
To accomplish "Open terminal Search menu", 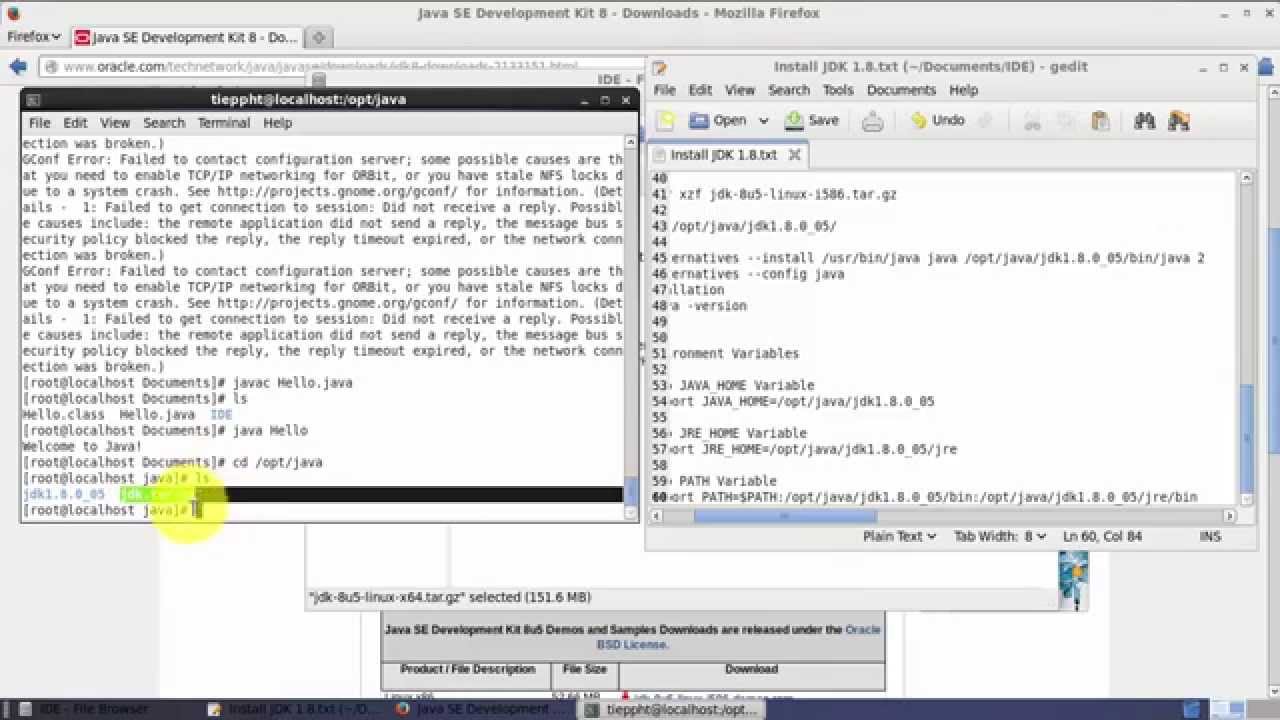I will pyautogui.click(x=164, y=123).
